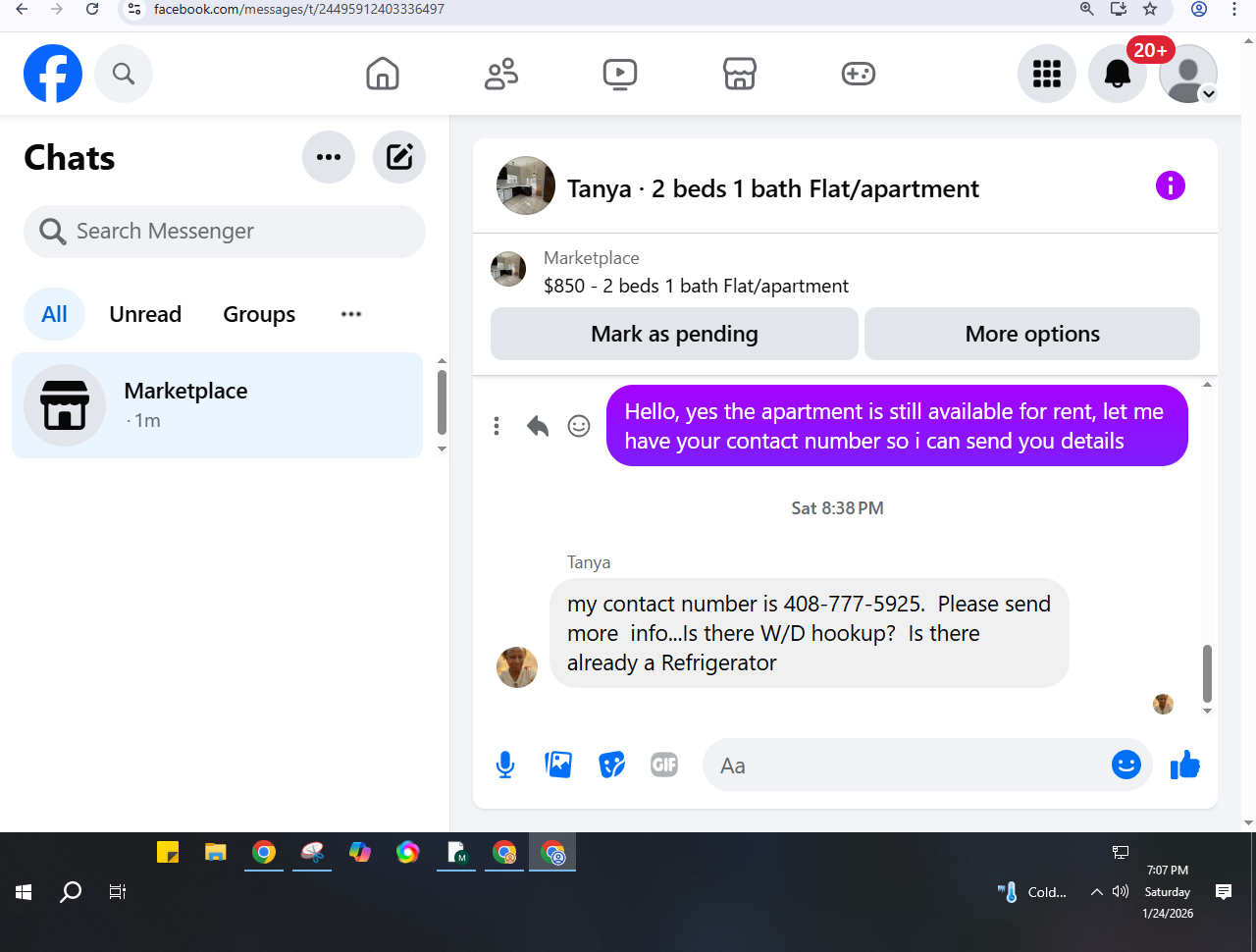Open the Windows Start menu
This screenshot has width=1256, height=952.
pyautogui.click(x=25, y=892)
